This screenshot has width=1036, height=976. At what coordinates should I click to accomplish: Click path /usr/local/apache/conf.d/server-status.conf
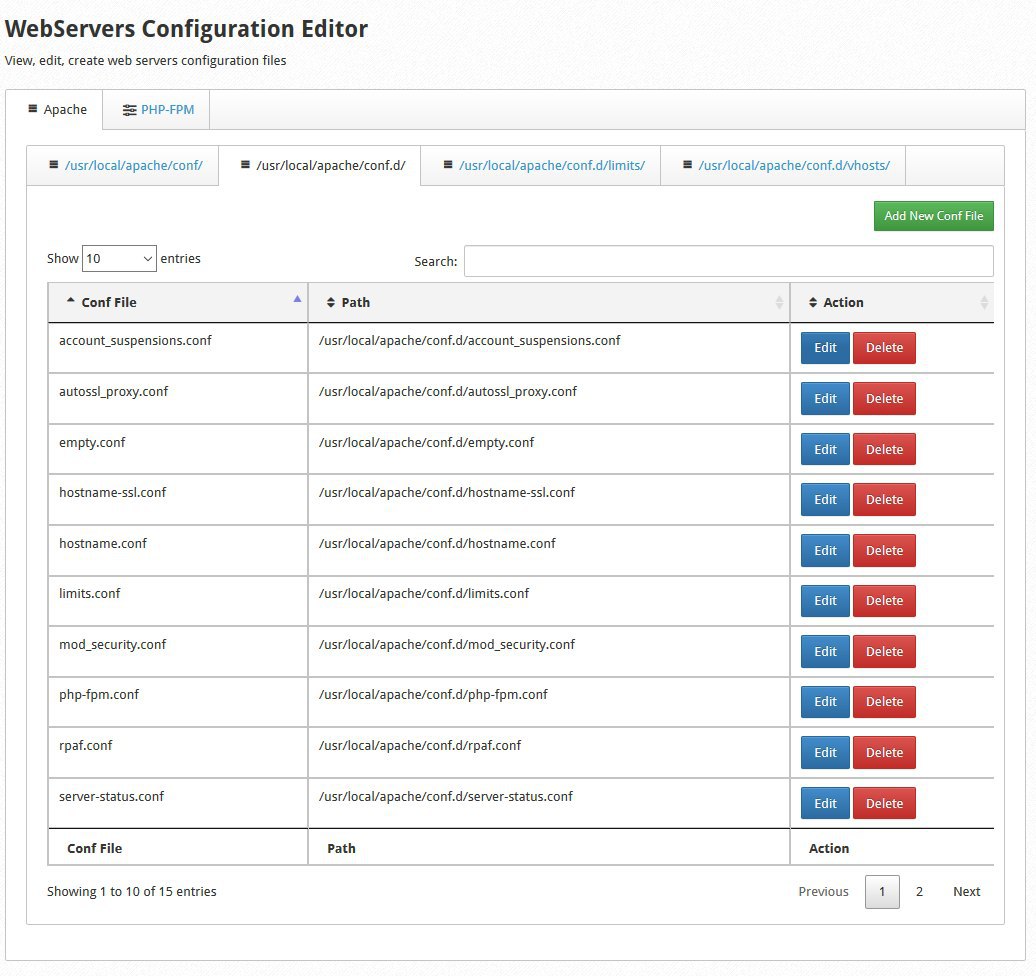click(x=446, y=797)
